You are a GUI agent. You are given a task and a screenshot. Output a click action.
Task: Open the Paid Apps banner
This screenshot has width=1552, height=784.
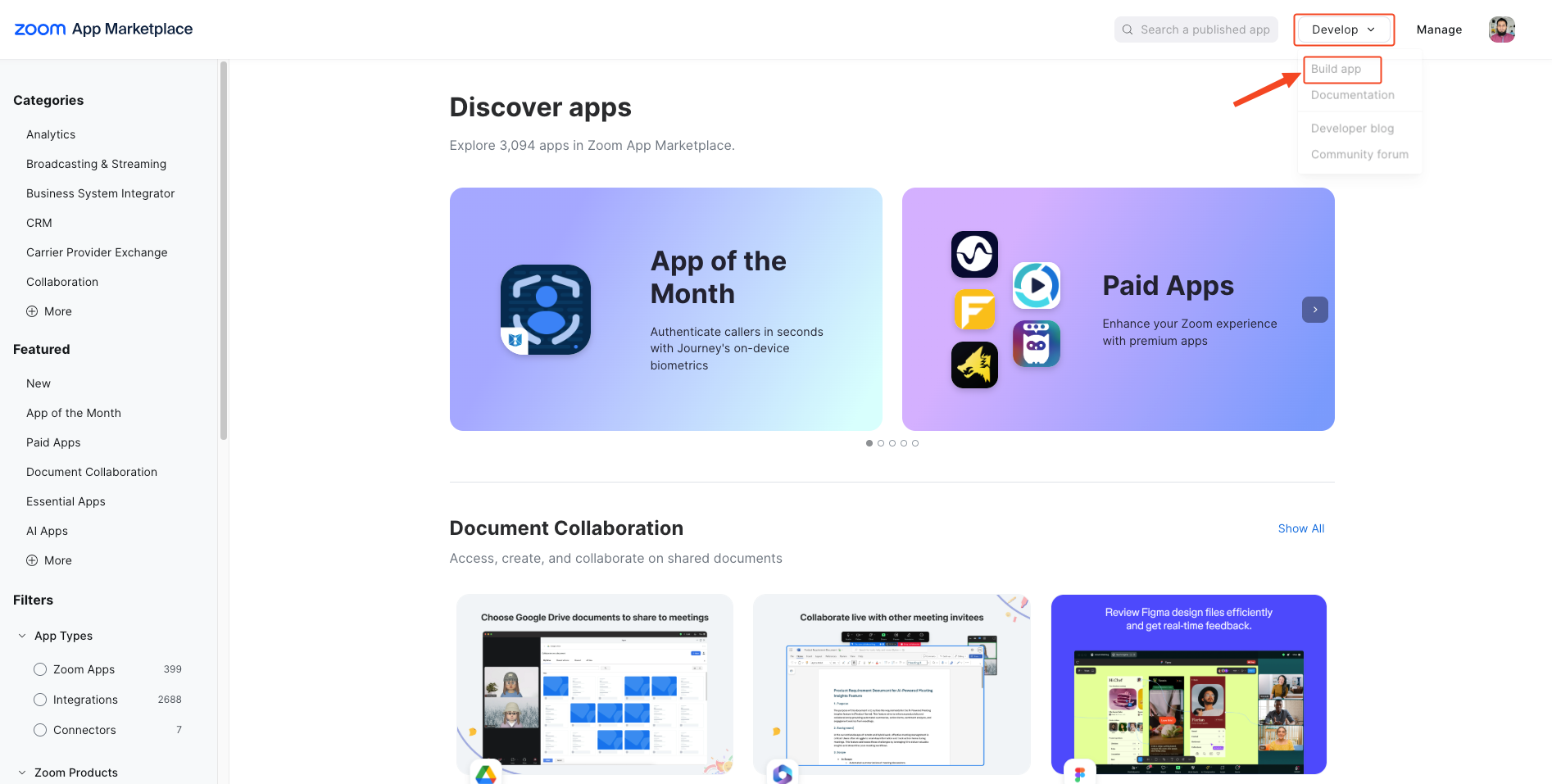1119,310
